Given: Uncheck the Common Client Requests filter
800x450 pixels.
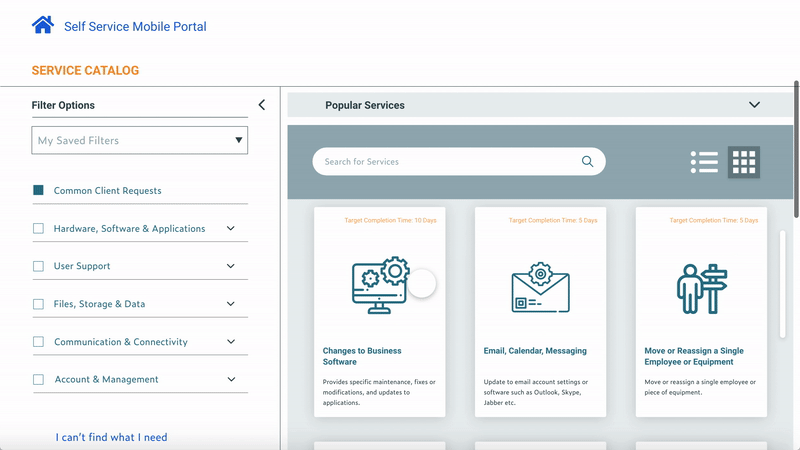Looking at the screenshot, I should 38,190.
